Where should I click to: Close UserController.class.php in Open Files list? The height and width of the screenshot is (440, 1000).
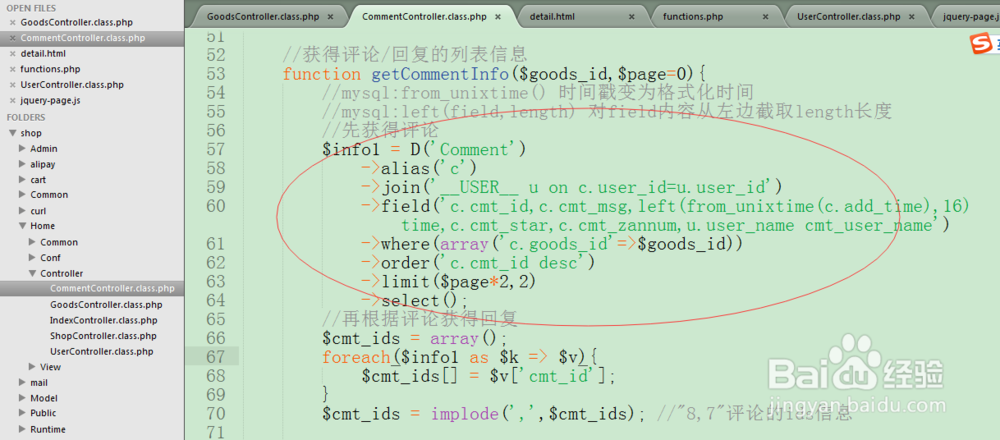click(12, 85)
